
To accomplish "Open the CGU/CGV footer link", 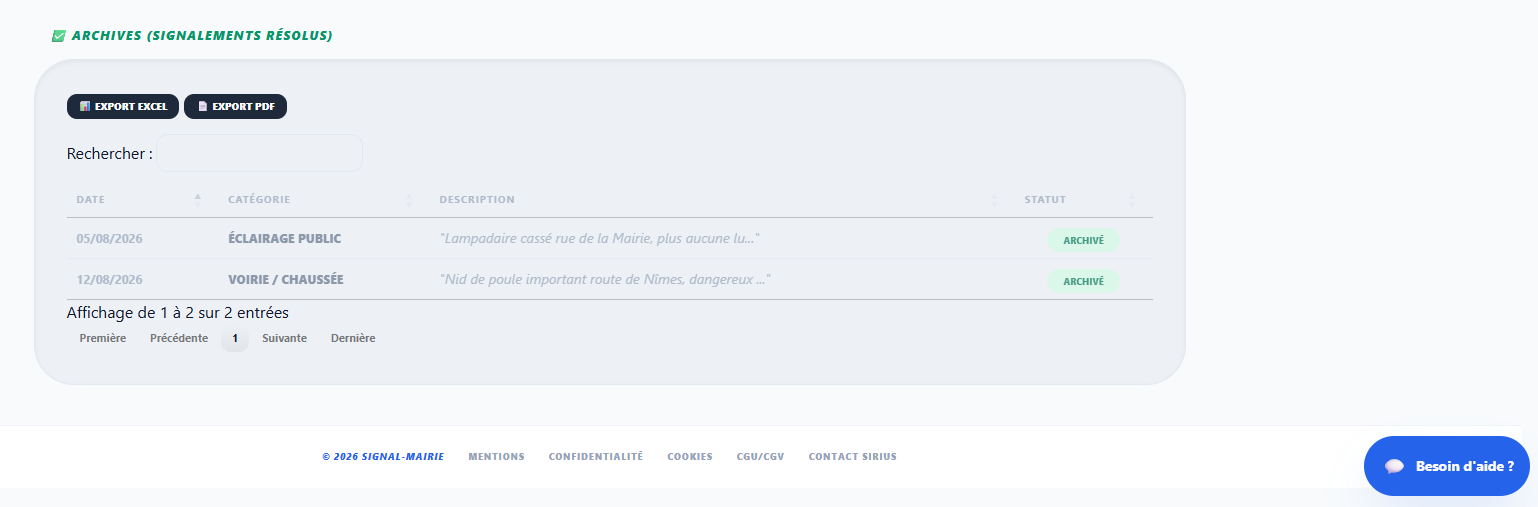I will coord(760,457).
